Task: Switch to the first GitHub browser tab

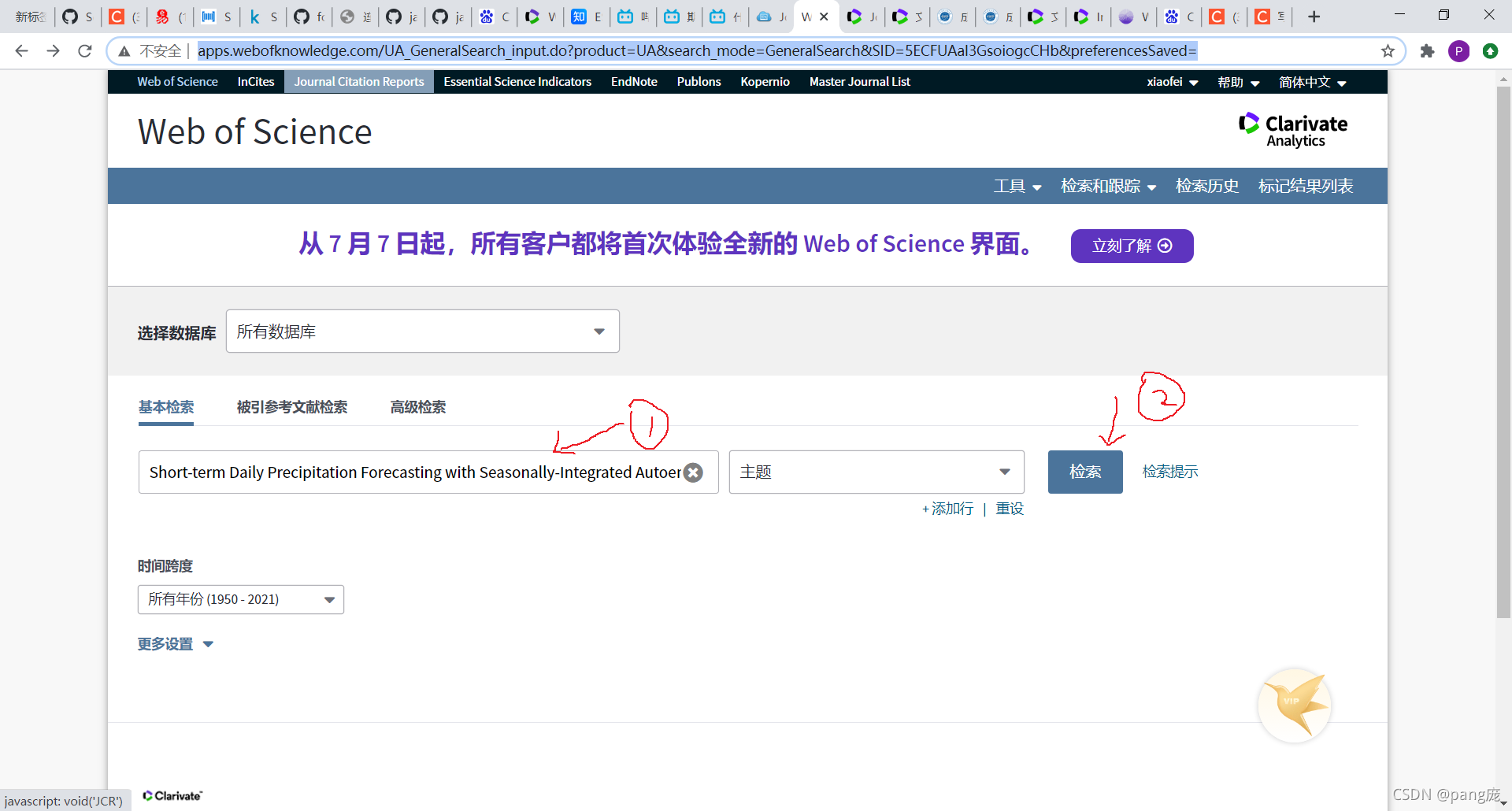Action: click(x=77, y=17)
